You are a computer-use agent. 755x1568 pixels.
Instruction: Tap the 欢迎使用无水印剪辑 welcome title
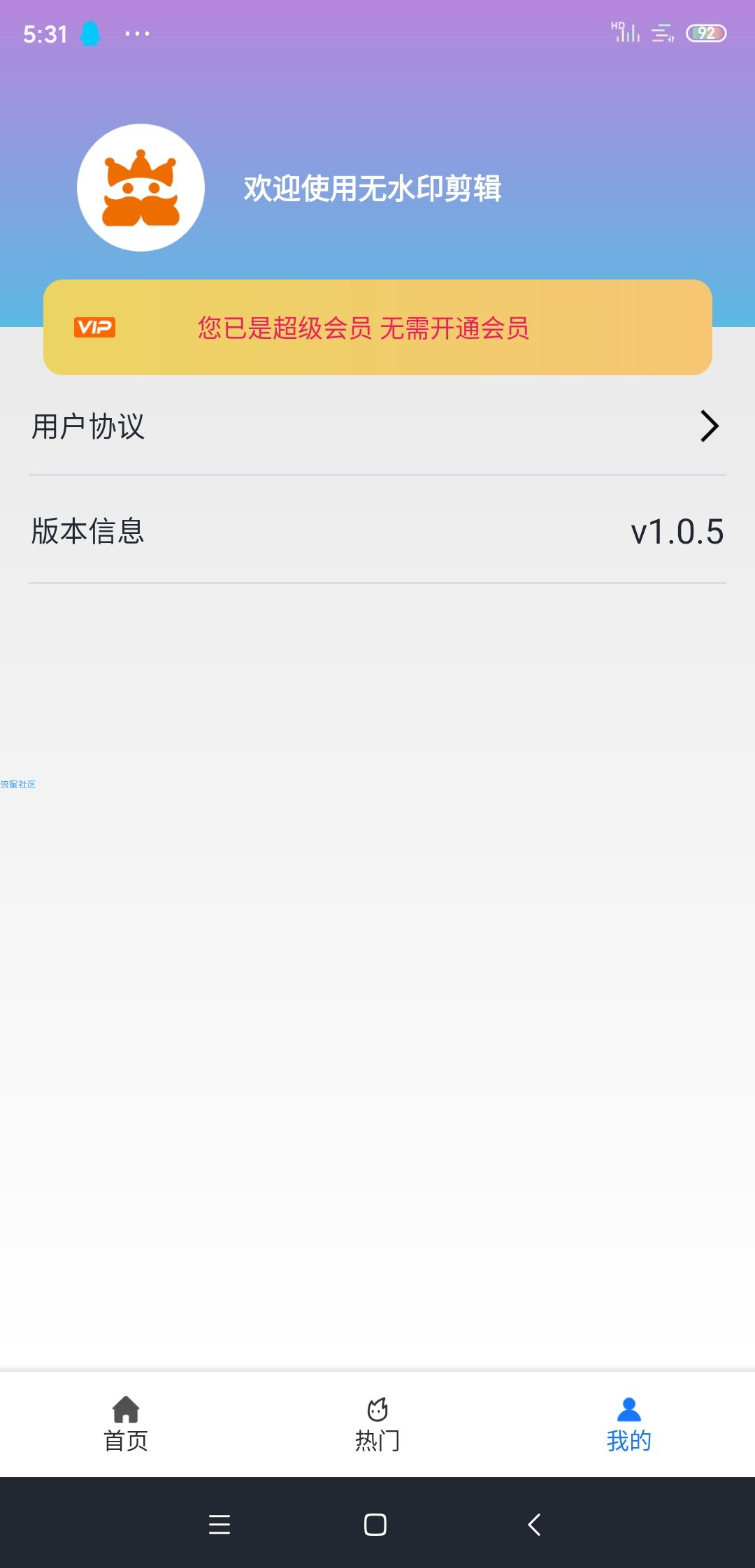[373, 189]
